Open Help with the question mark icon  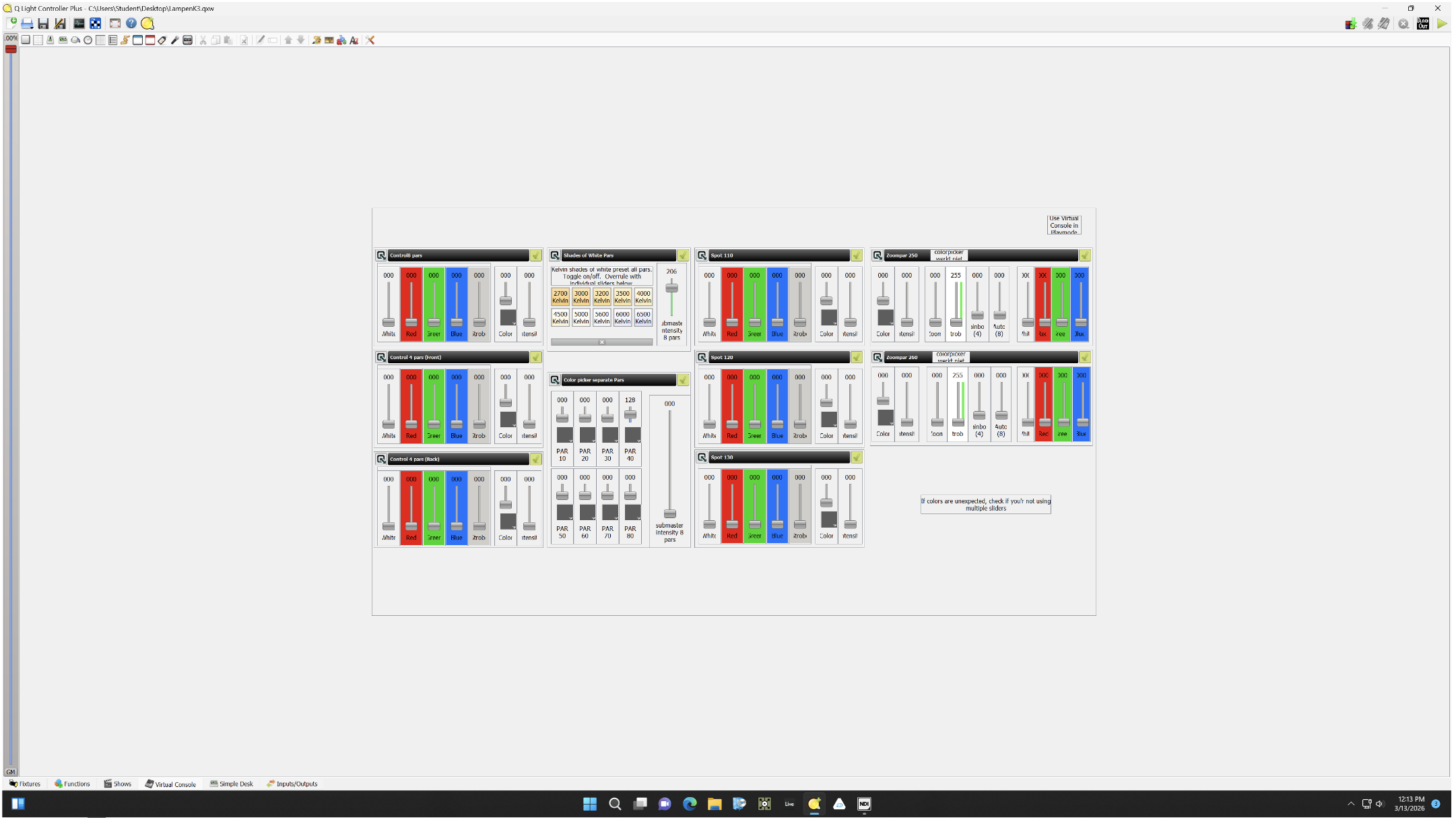click(131, 22)
